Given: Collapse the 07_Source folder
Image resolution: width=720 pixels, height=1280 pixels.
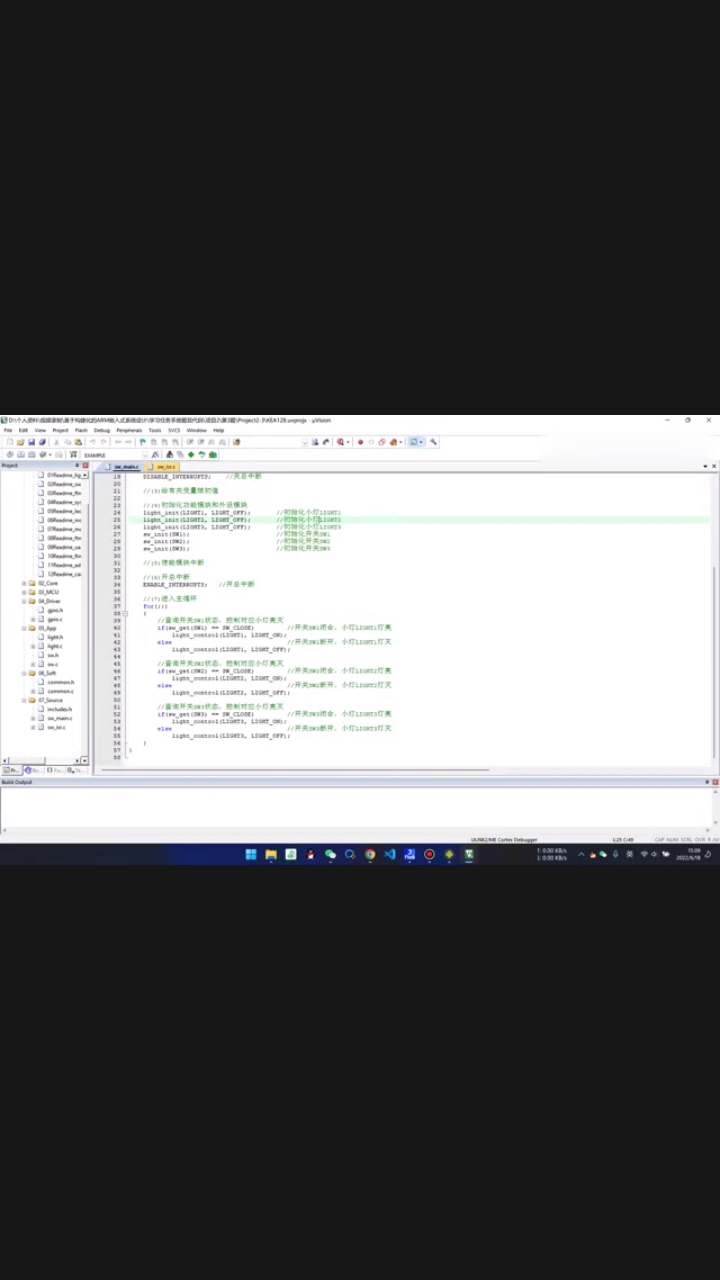Looking at the screenshot, I should click(24, 700).
